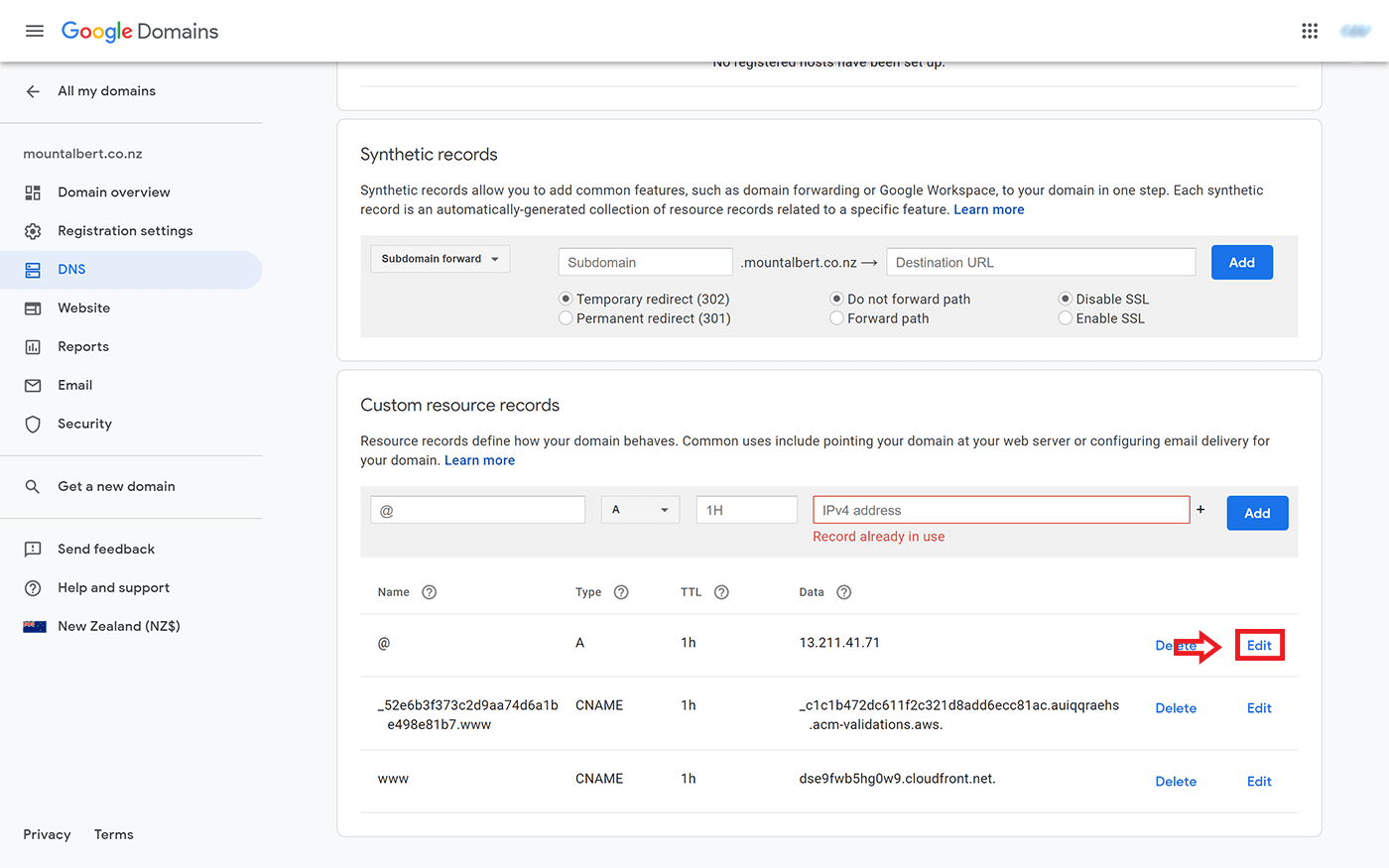1389x868 pixels.
Task: Delete the www CNAME record
Action: click(1176, 782)
